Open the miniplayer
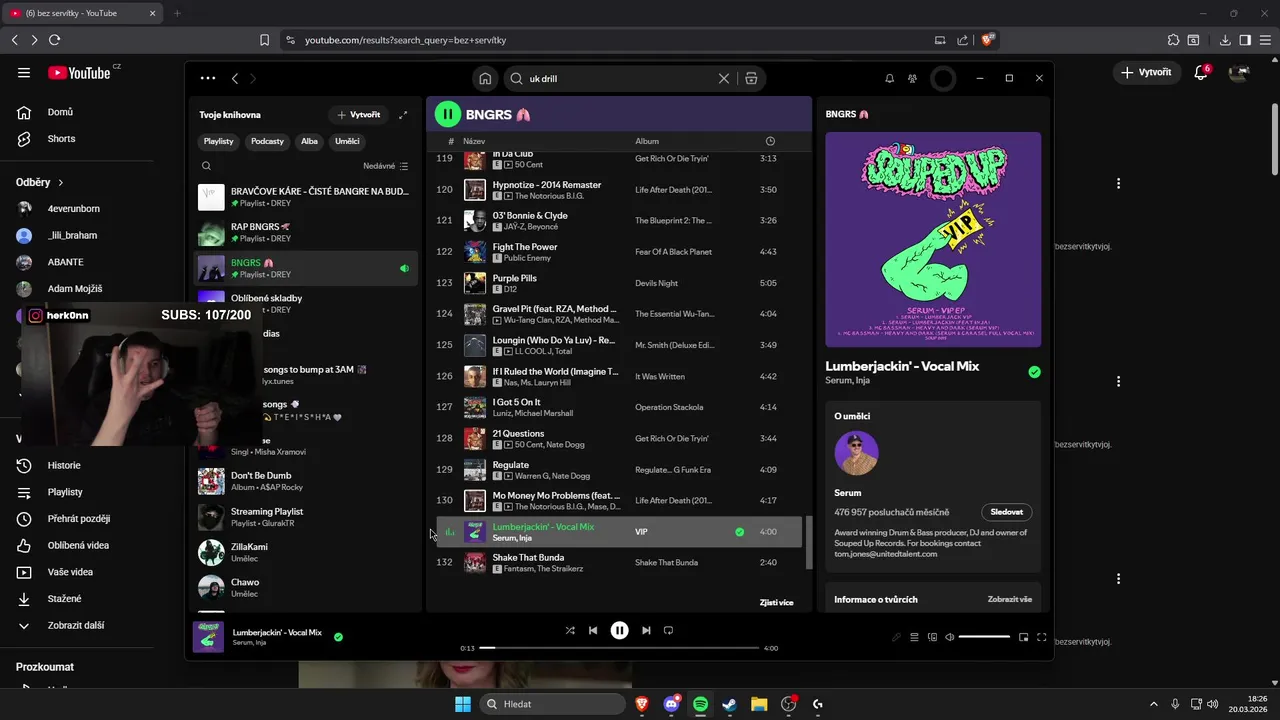This screenshot has width=1280, height=720. pyautogui.click(x=1023, y=637)
